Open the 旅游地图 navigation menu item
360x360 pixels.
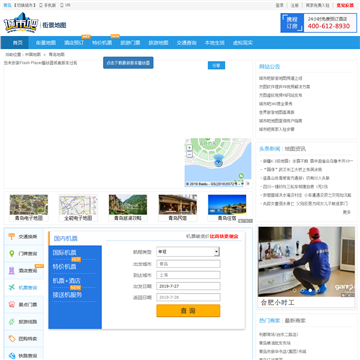[x=158, y=43]
